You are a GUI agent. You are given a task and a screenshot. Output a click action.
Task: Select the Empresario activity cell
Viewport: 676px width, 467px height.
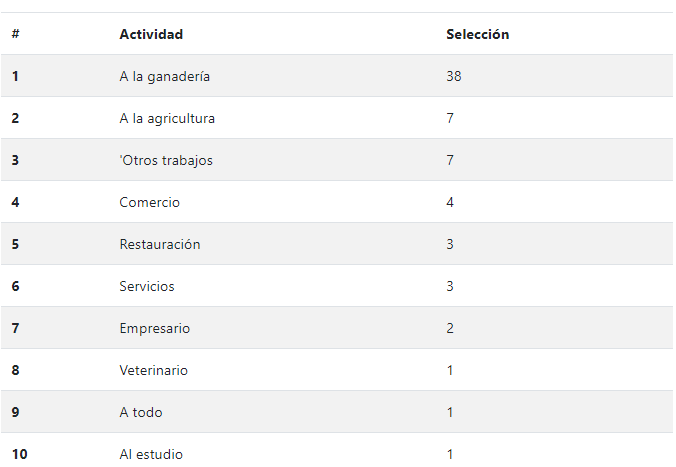click(x=154, y=329)
